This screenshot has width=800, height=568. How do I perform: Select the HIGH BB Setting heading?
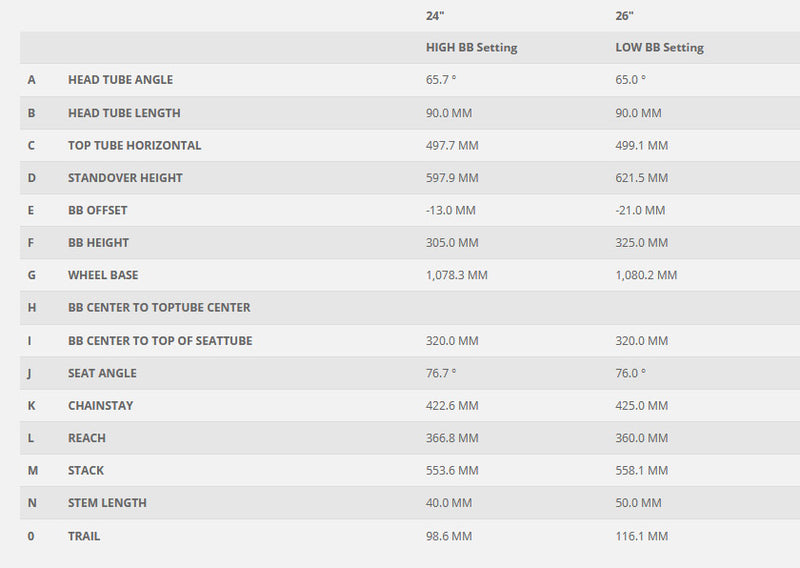tap(471, 48)
